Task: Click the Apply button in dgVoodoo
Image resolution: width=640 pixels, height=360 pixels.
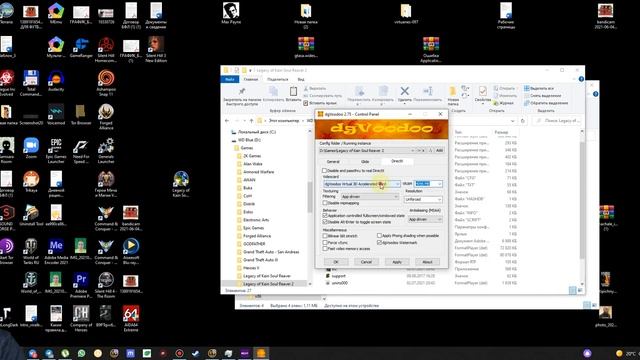Action: [397, 262]
